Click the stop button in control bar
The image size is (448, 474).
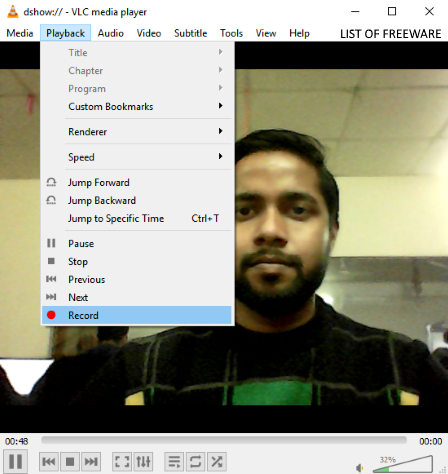tap(70, 462)
